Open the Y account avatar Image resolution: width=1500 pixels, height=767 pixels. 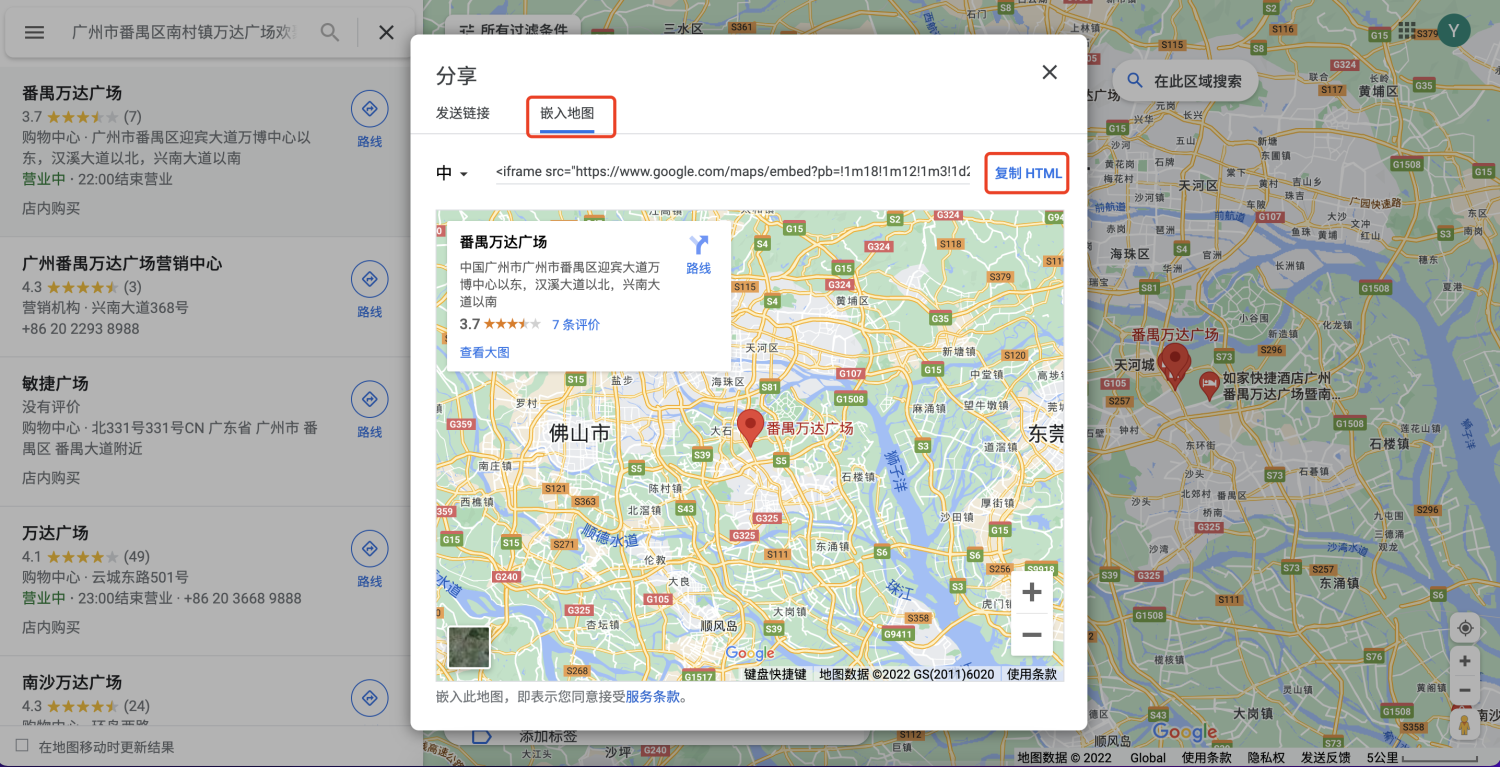(x=1454, y=31)
